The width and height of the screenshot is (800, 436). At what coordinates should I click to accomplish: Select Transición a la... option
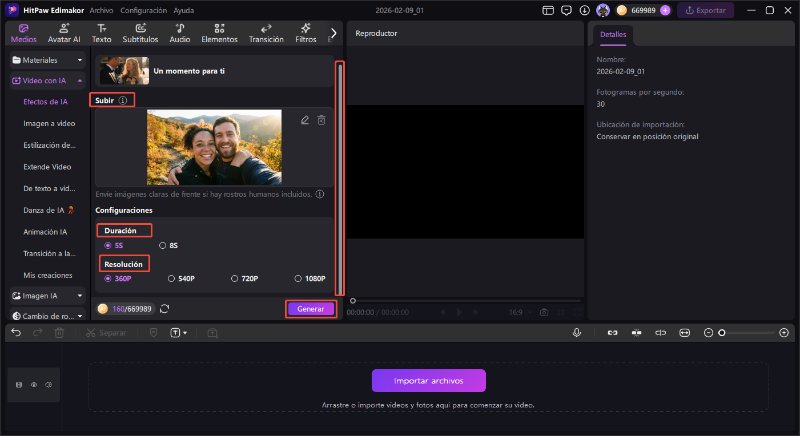coord(49,253)
